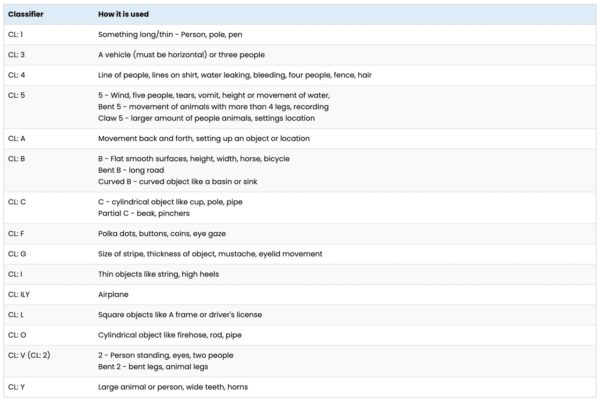600x400 pixels.
Task: Select the "CL: C" classifier cell
Action: pos(16,202)
